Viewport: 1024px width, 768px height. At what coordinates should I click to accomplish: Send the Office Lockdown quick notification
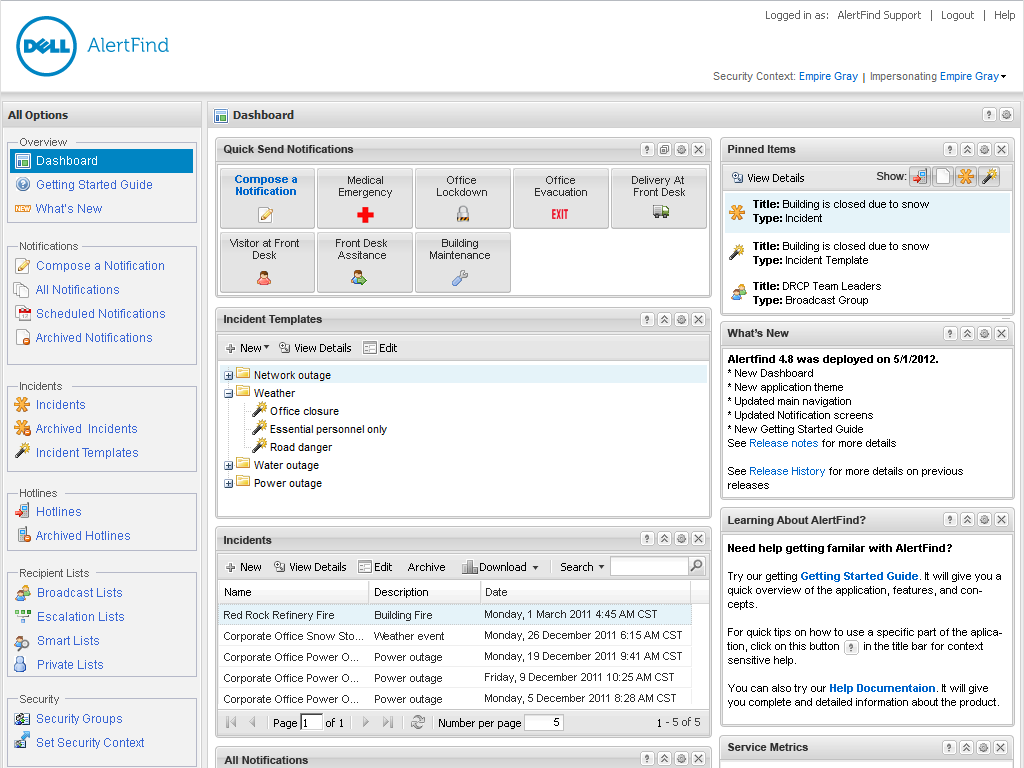click(462, 199)
